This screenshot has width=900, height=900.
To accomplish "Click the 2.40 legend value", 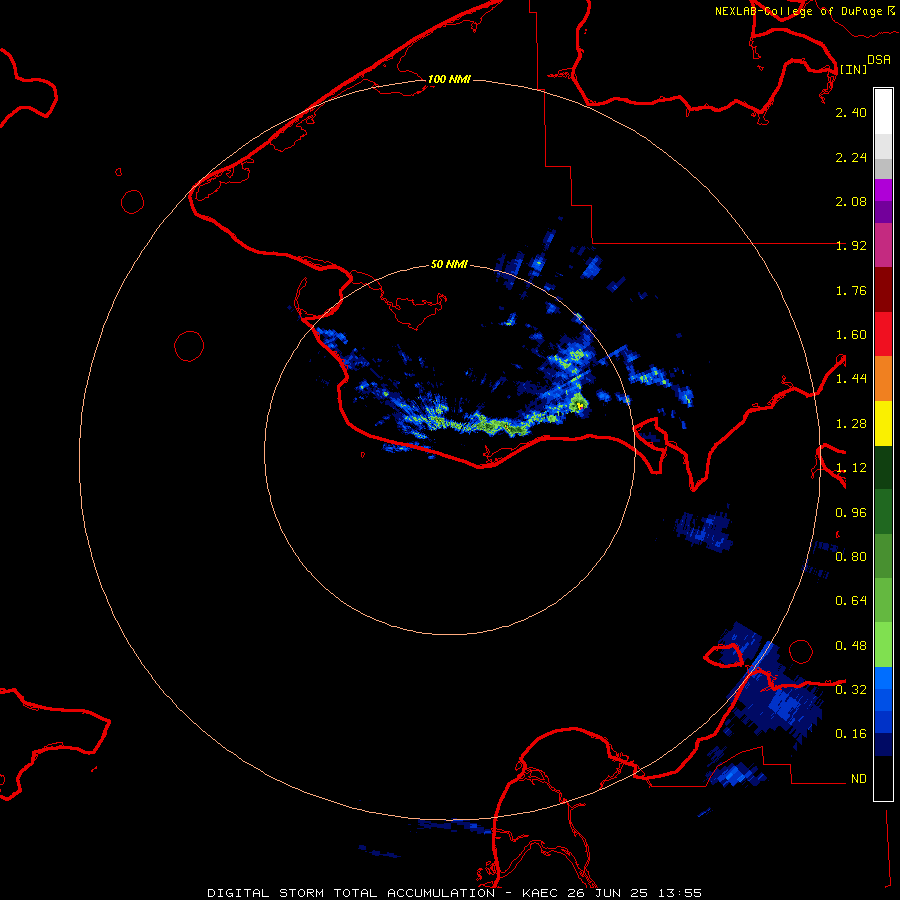I will pos(851,112).
